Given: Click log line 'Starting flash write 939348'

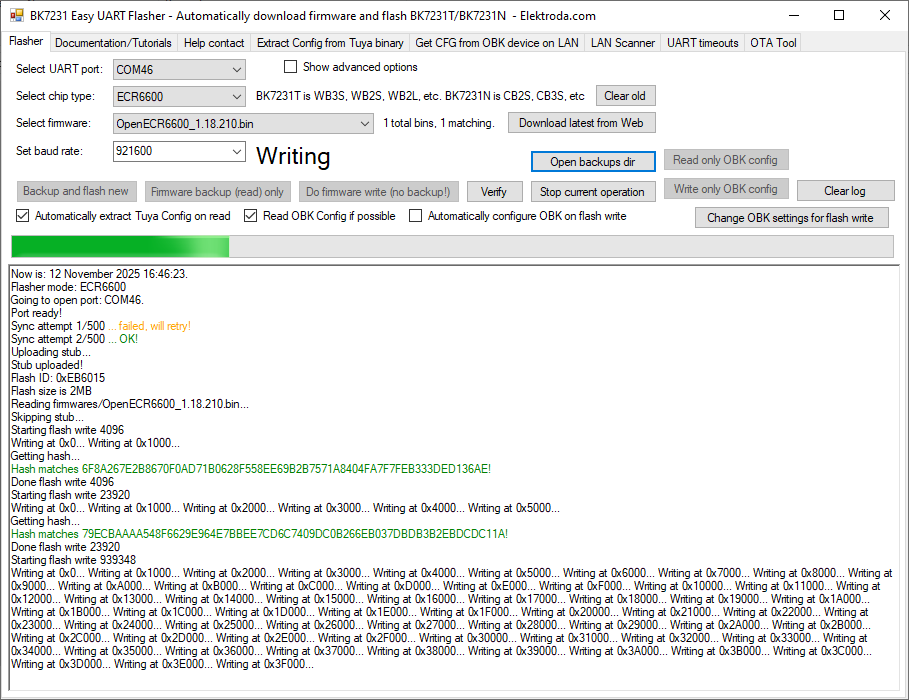Looking at the screenshot, I should click(74, 560).
